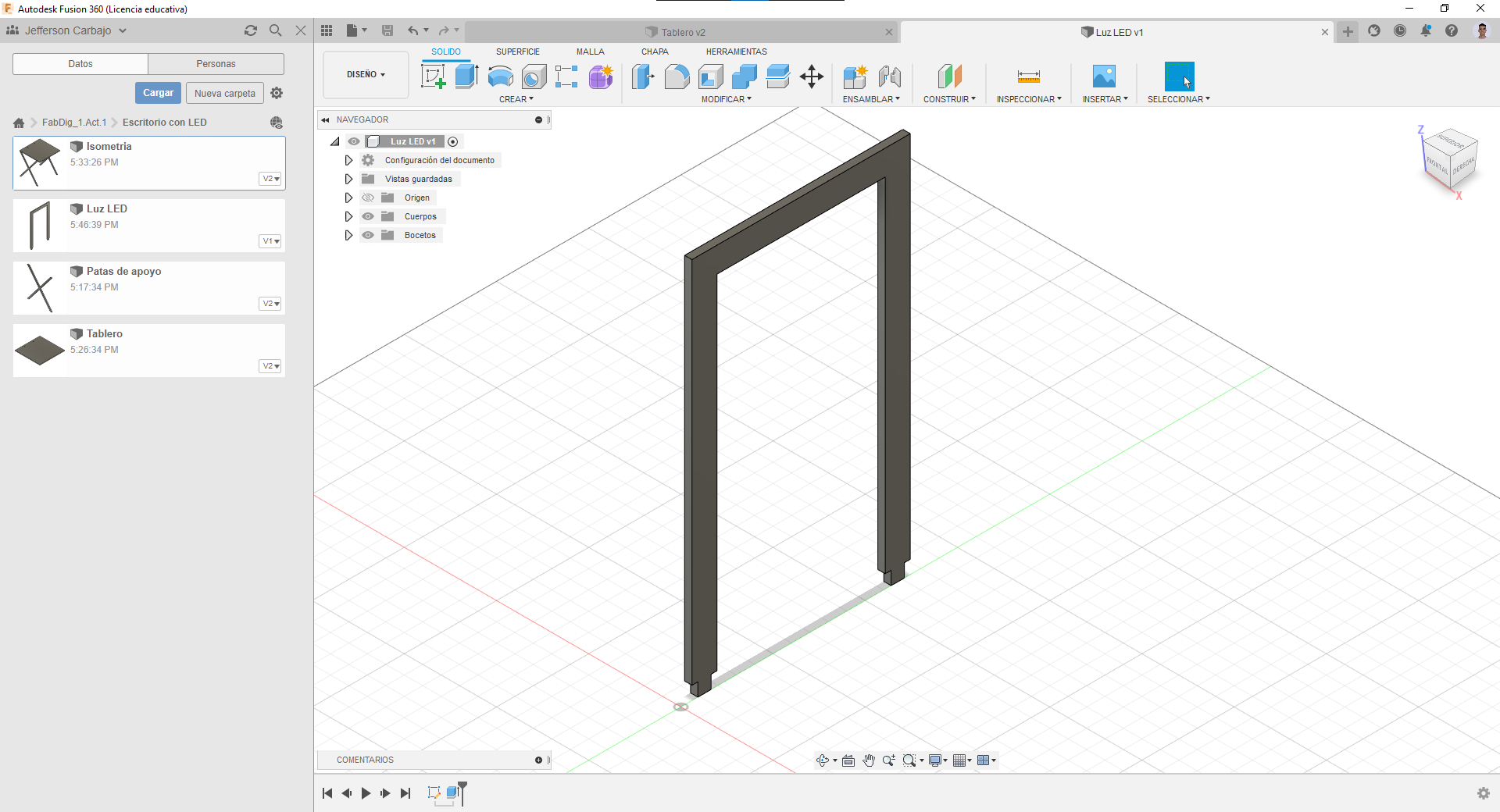Click the Combine bodies tool
Viewport: 1500px width, 812px height.
tap(744, 77)
